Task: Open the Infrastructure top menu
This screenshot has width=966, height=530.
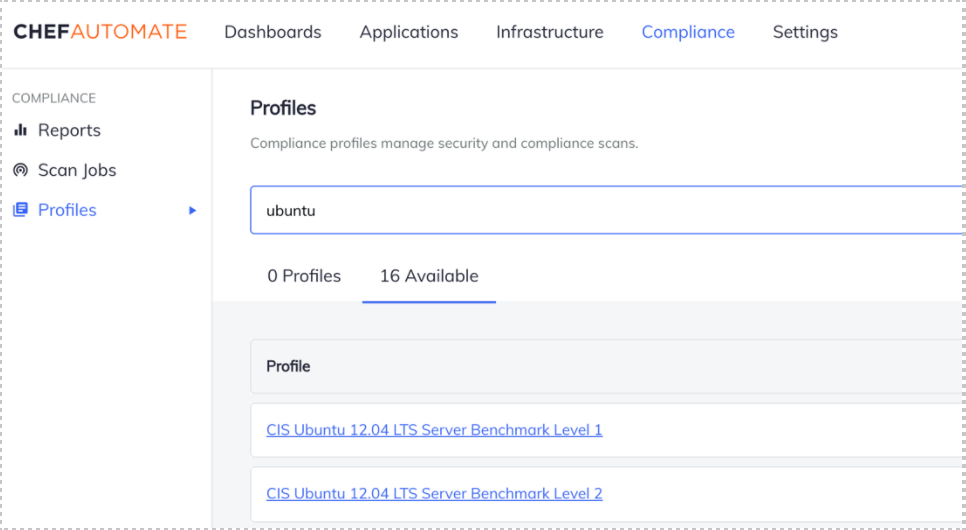Action: coord(549,32)
